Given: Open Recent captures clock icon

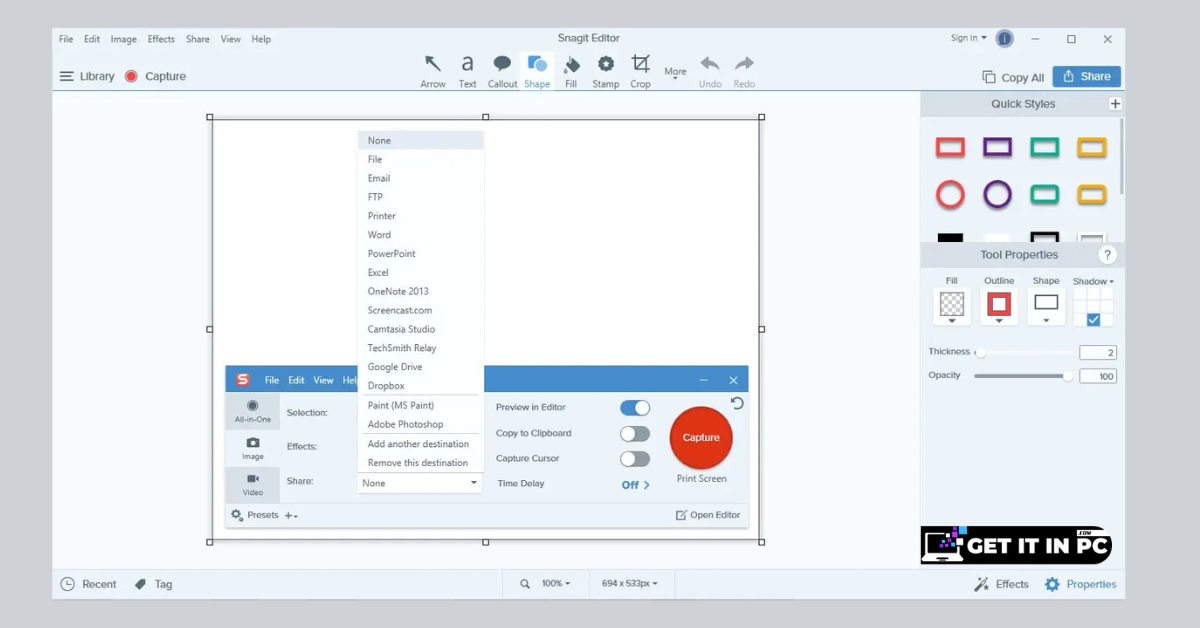Looking at the screenshot, I should 67,584.
